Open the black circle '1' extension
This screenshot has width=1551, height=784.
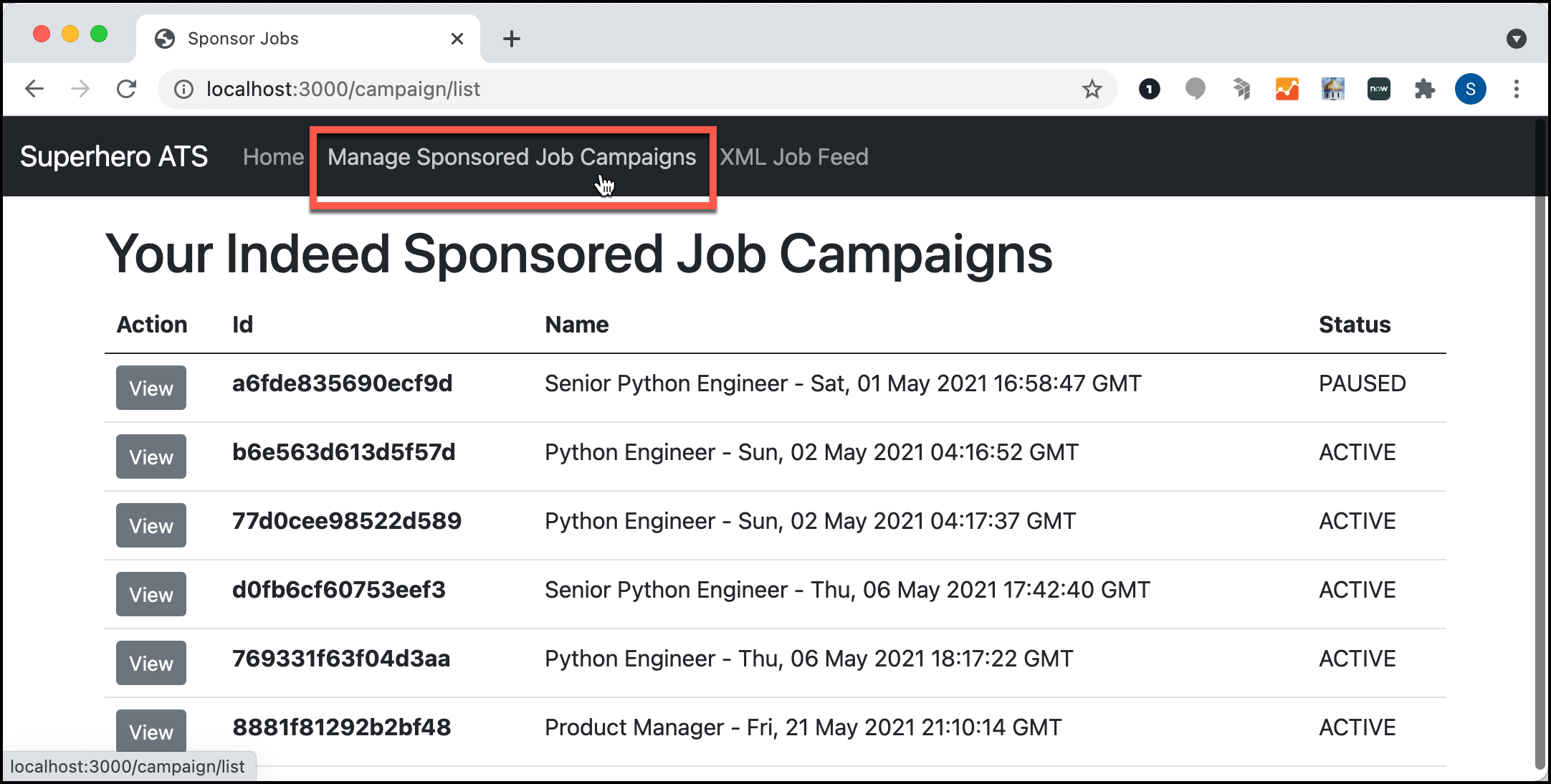(1149, 89)
